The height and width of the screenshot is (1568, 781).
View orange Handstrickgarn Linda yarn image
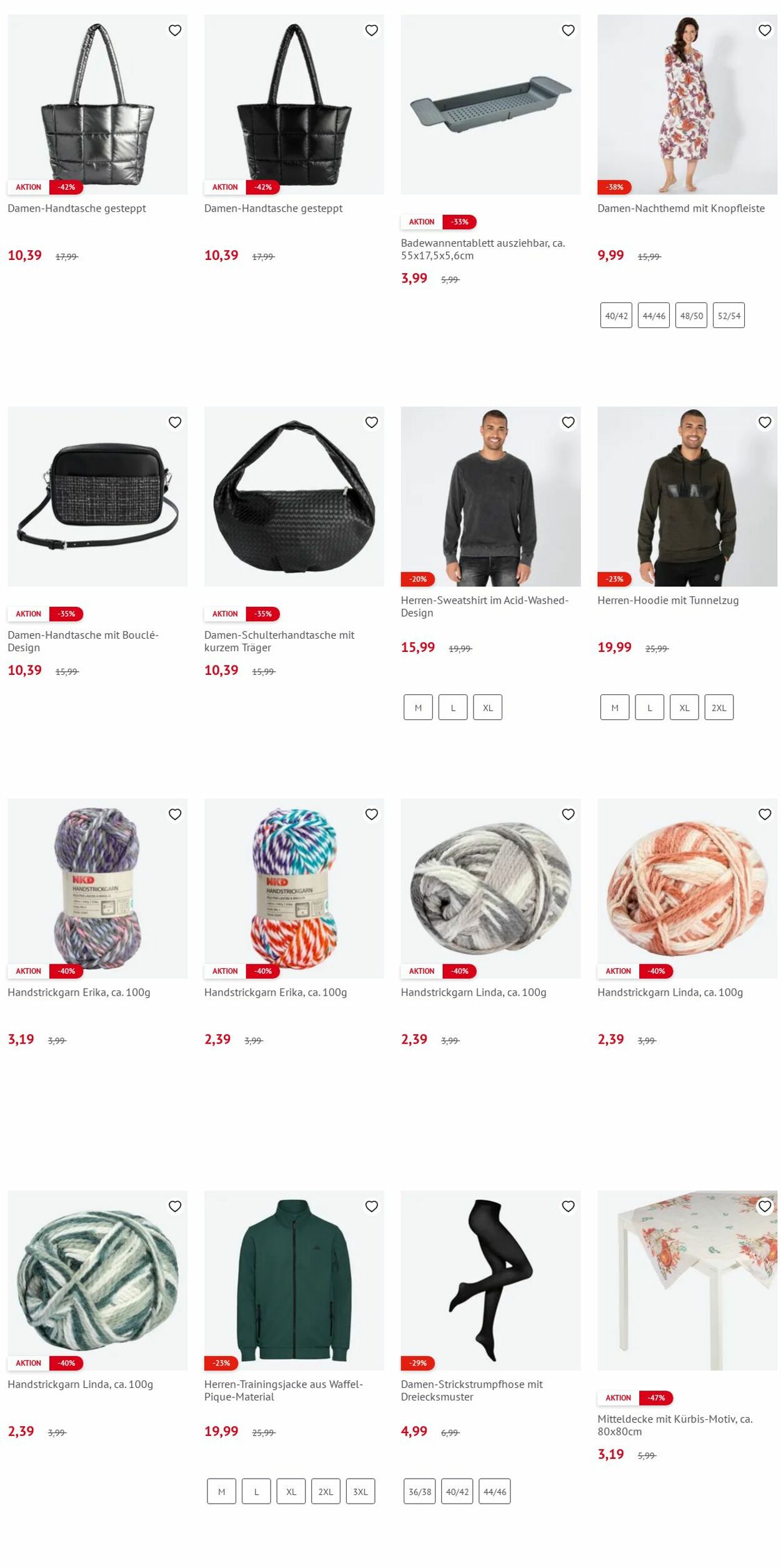[x=687, y=888]
